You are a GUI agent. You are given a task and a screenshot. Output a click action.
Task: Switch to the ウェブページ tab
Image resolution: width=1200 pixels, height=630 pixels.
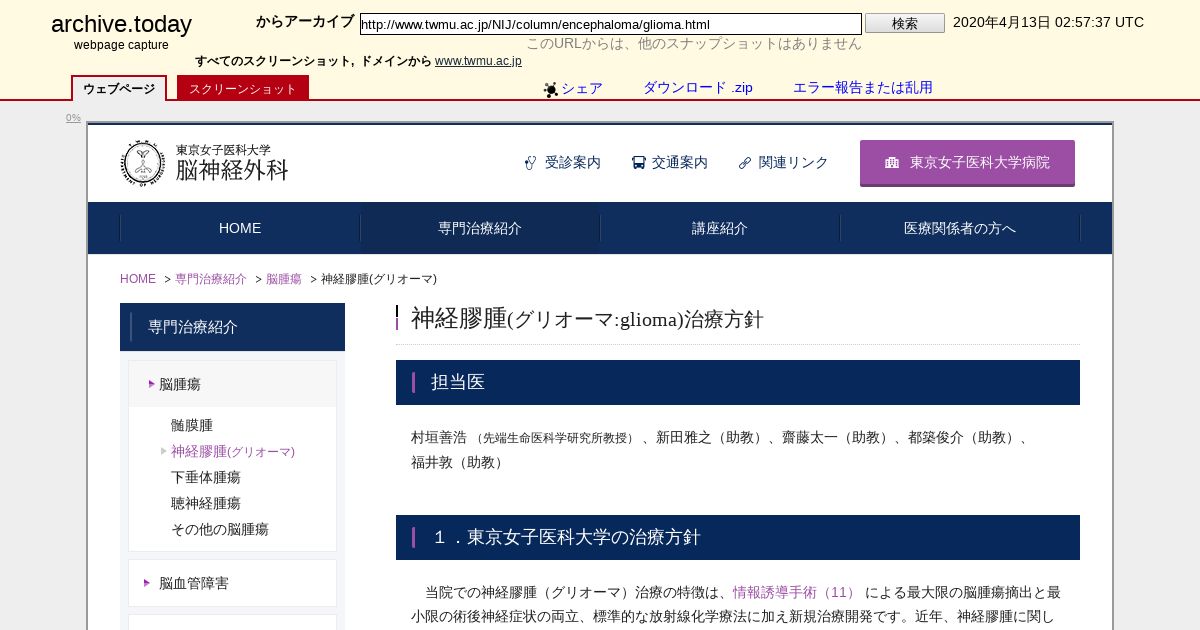119,88
